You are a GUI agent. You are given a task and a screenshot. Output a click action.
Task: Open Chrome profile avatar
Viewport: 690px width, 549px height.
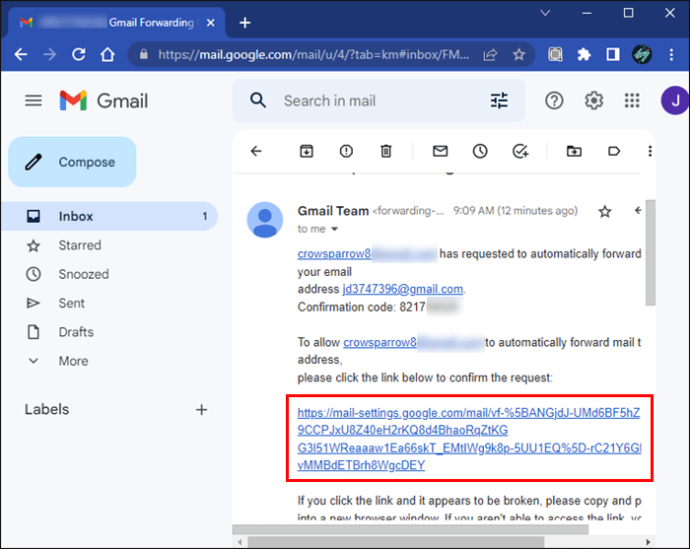point(642,55)
